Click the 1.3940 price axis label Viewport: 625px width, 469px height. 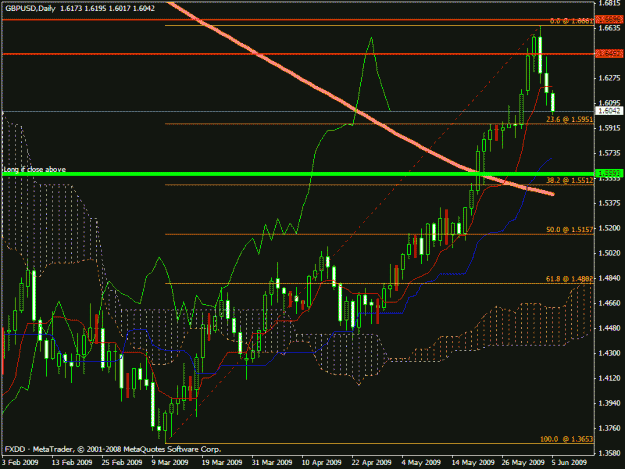(609, 403)
